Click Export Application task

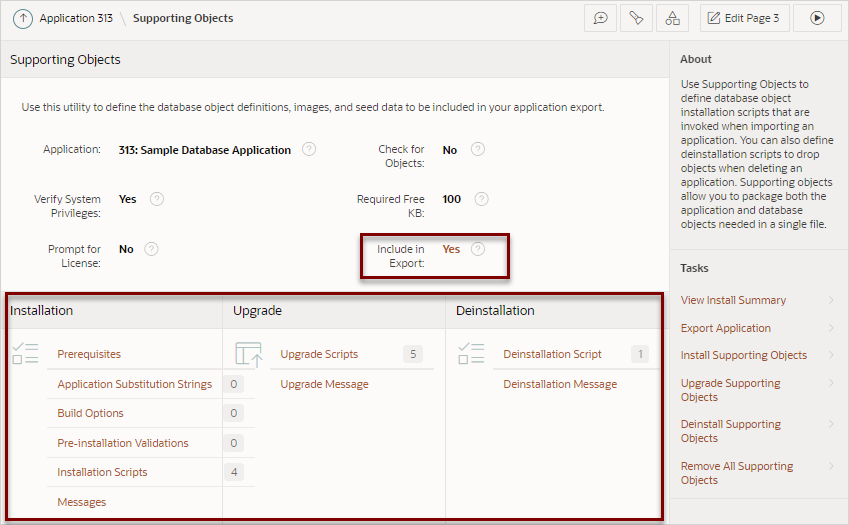tap(726, 328)
